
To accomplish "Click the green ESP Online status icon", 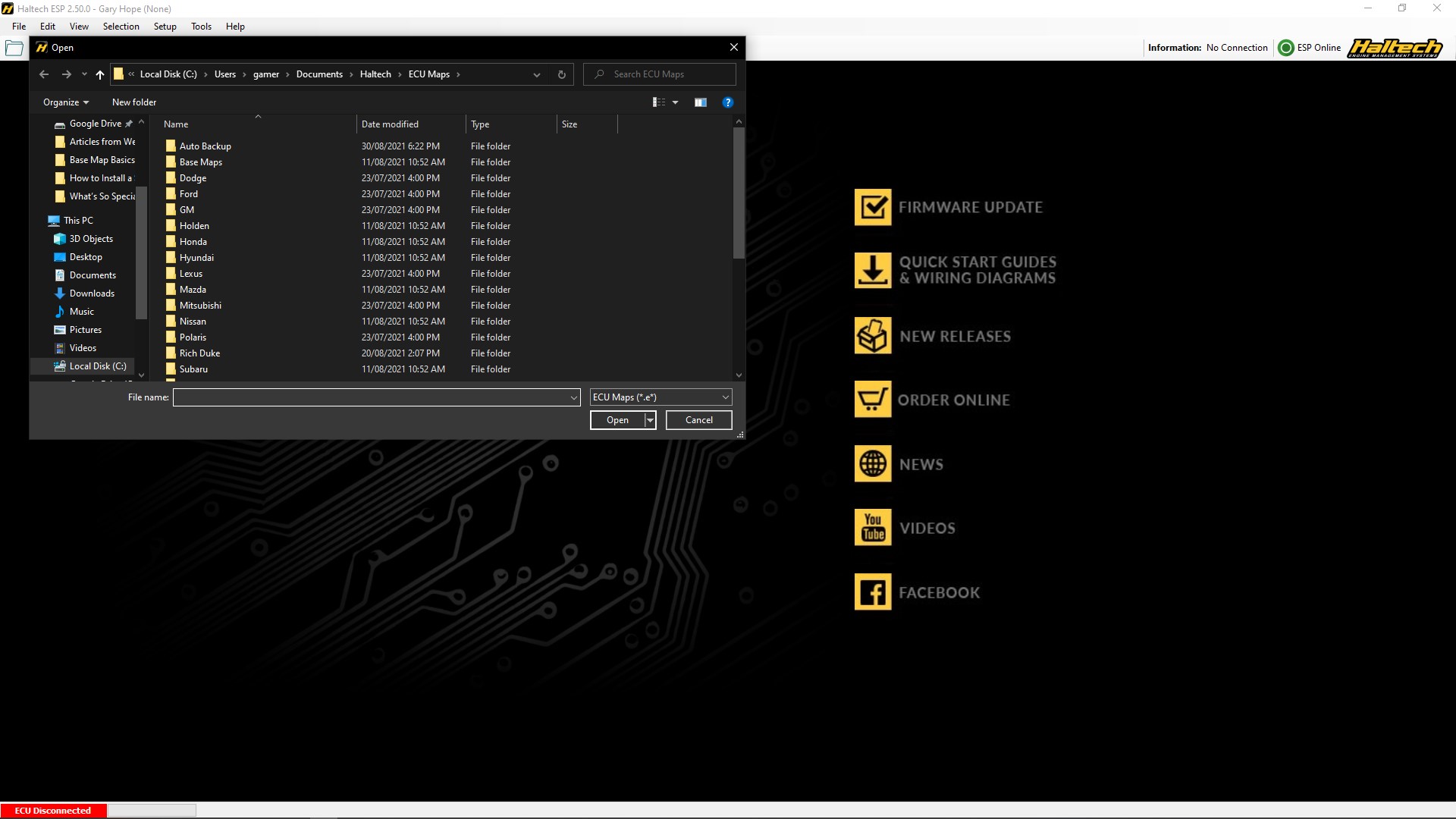I will [1286, 48].
